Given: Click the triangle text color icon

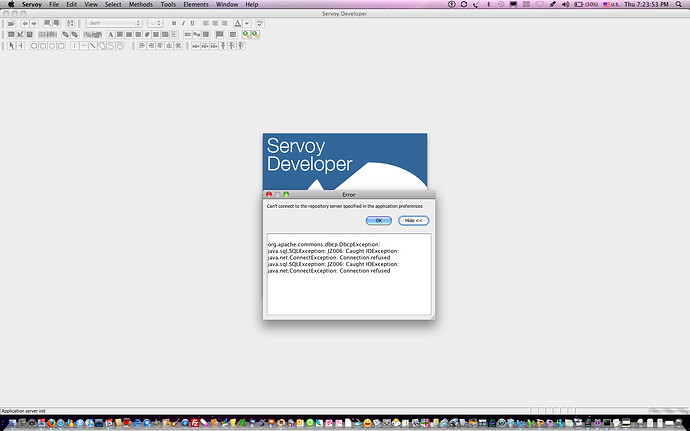Looking at the screenshot, I should click(x=238, y=23).
